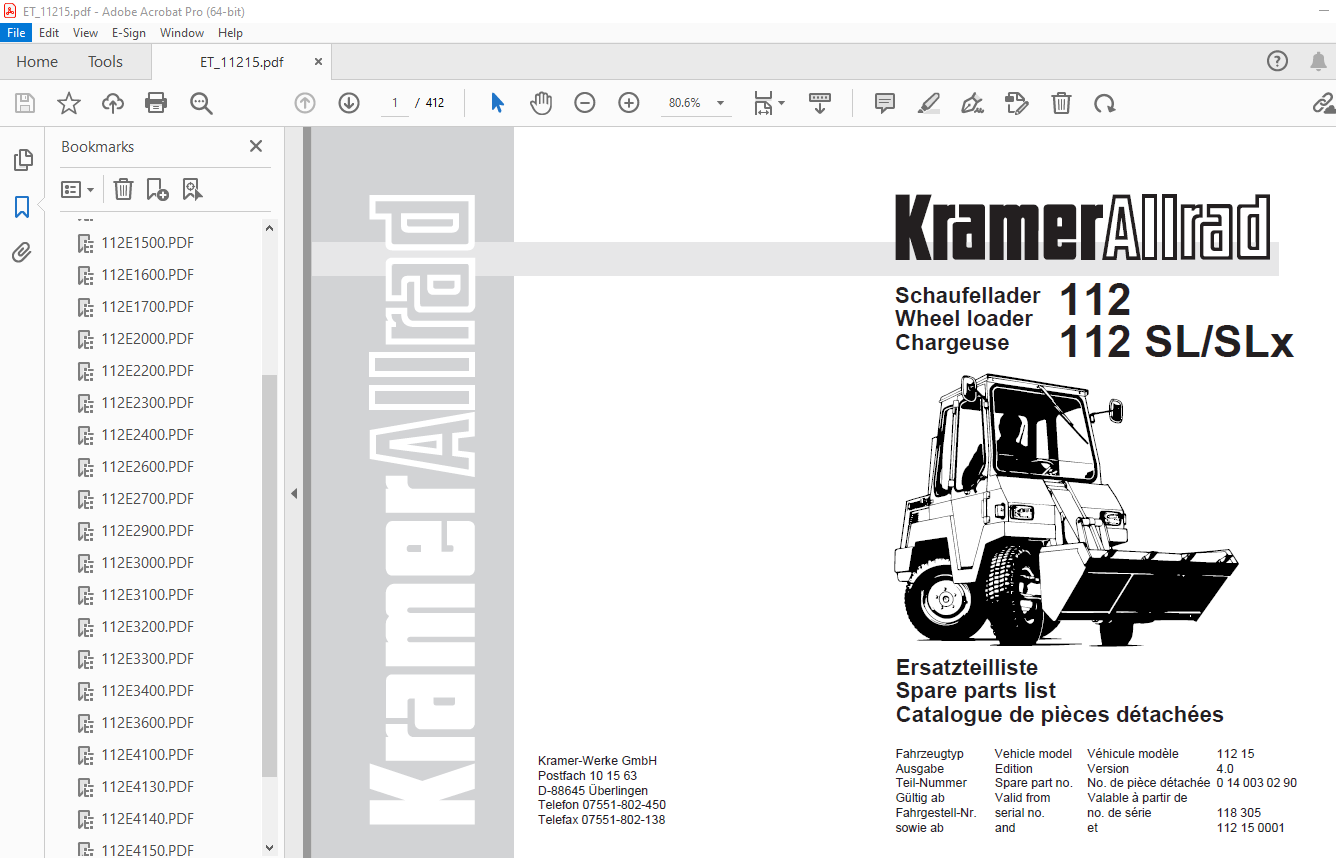
Task: Click the find current bookmark icon
Action: click(192, 189)
